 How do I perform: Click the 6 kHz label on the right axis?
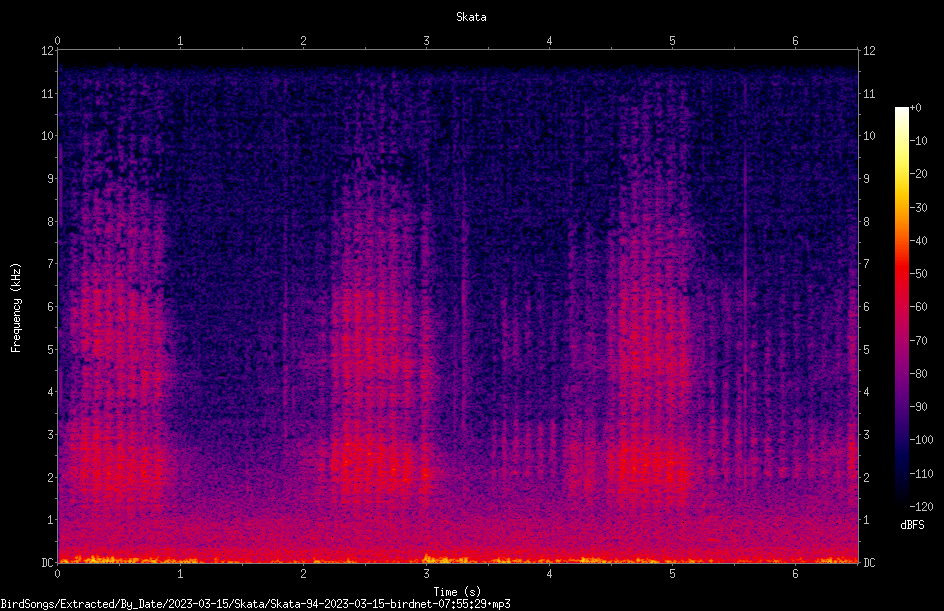pyautogui.click(x=866, y=306)
